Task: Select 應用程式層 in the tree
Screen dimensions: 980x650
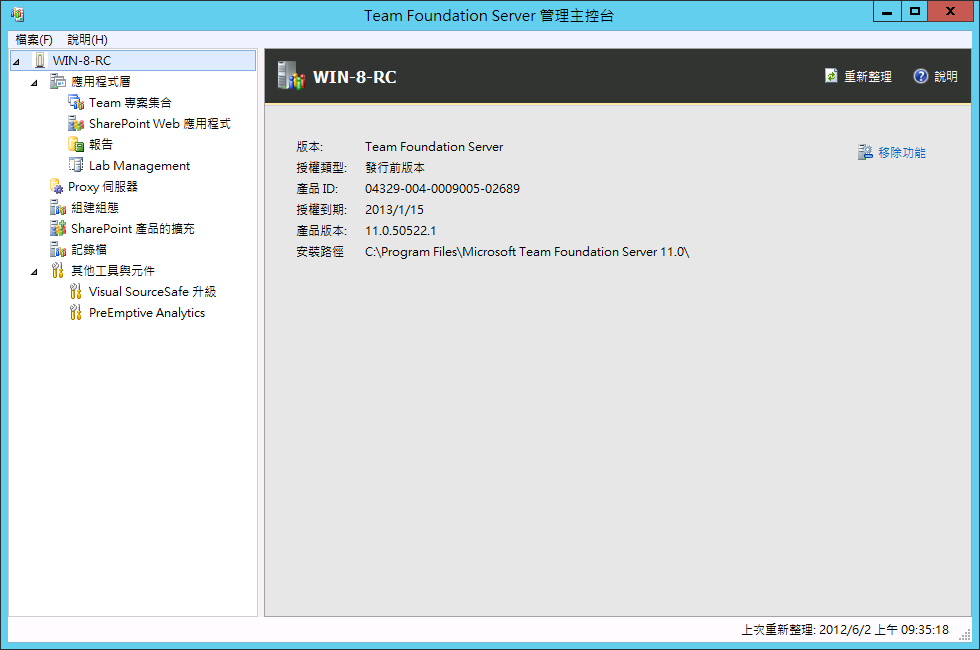Action: 101,81
